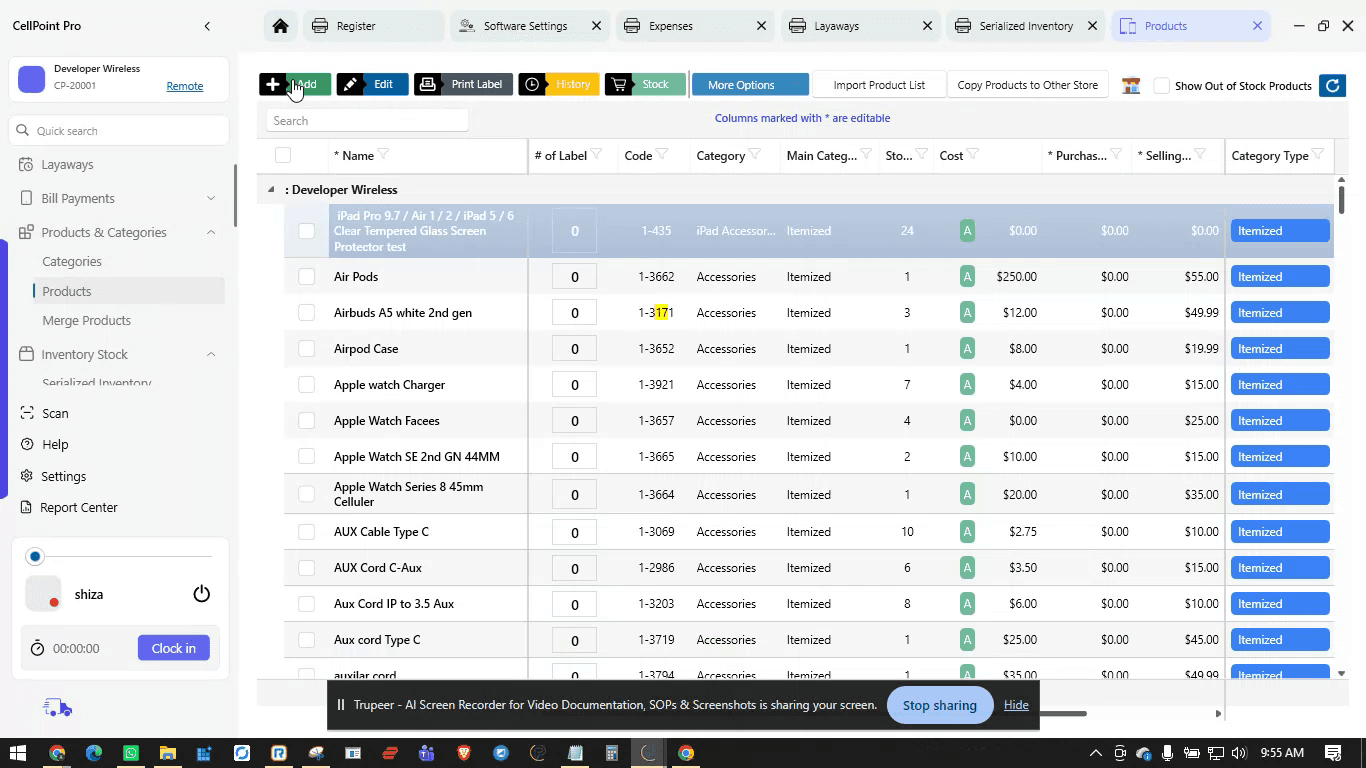Screen dimensions: 1366x768
Task: Collapse the Inventory Stock sidebar section
Action: (x=211, y=354)
